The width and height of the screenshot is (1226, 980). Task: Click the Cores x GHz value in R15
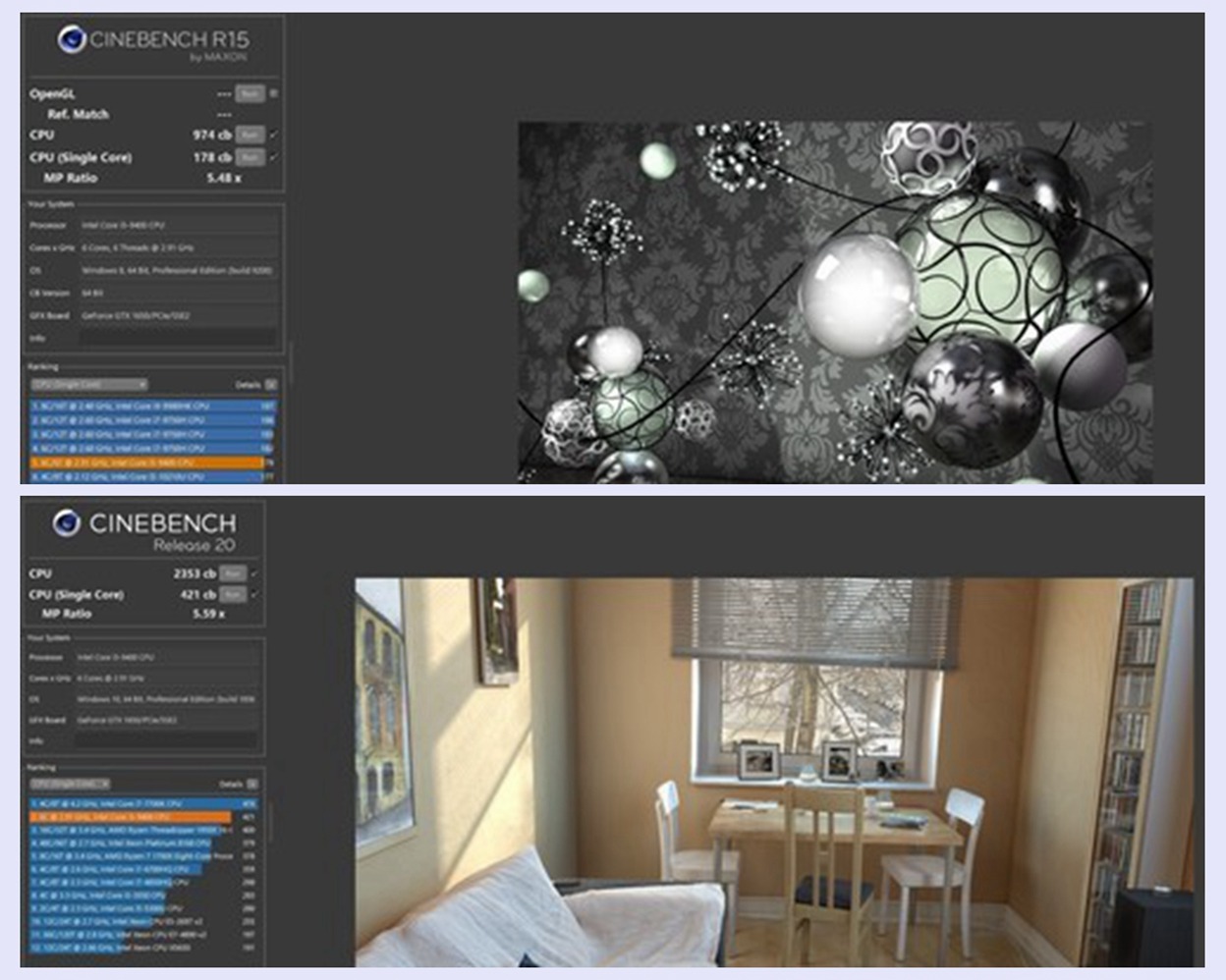tap(138, 247)
